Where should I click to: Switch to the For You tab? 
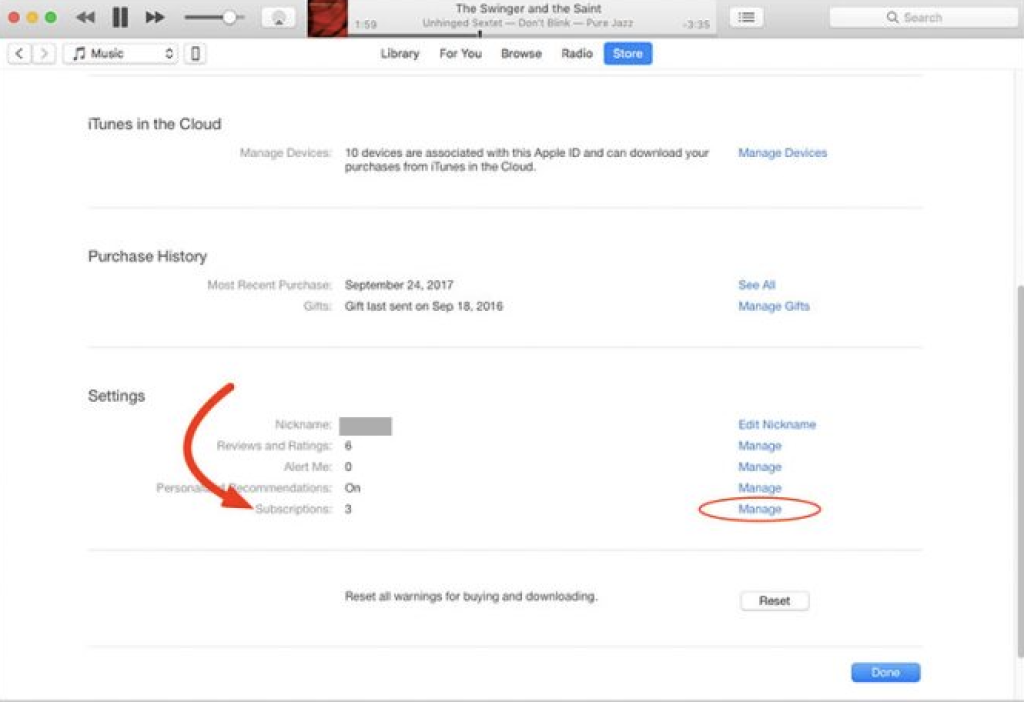tap(460, 54)
